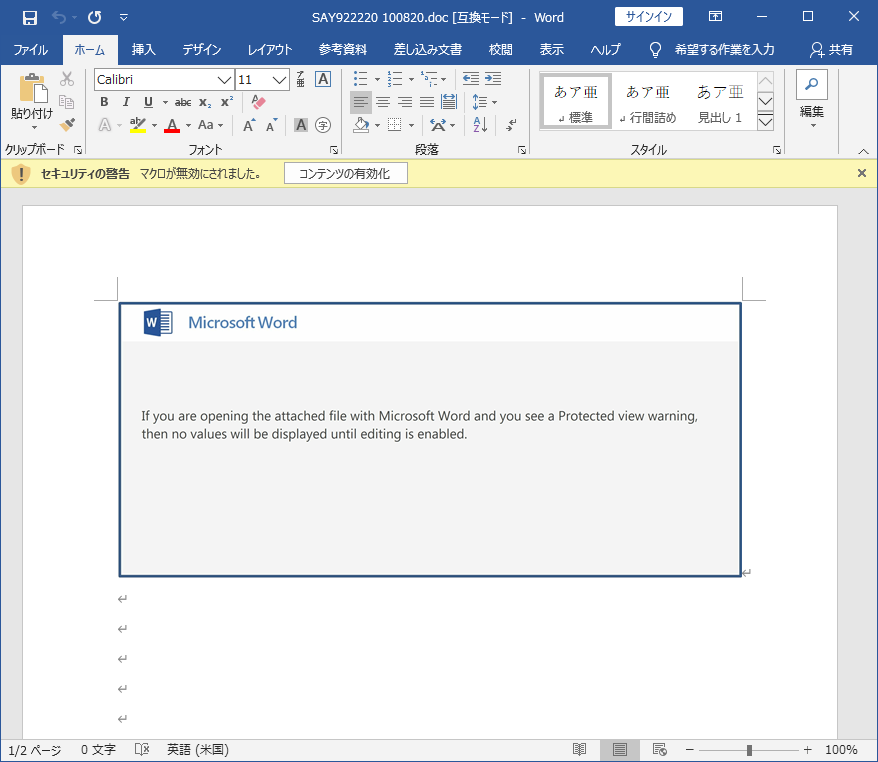Viewport: 878px width, 762px height.
Task: Click the サインイン button
Action: coord(648,17)
